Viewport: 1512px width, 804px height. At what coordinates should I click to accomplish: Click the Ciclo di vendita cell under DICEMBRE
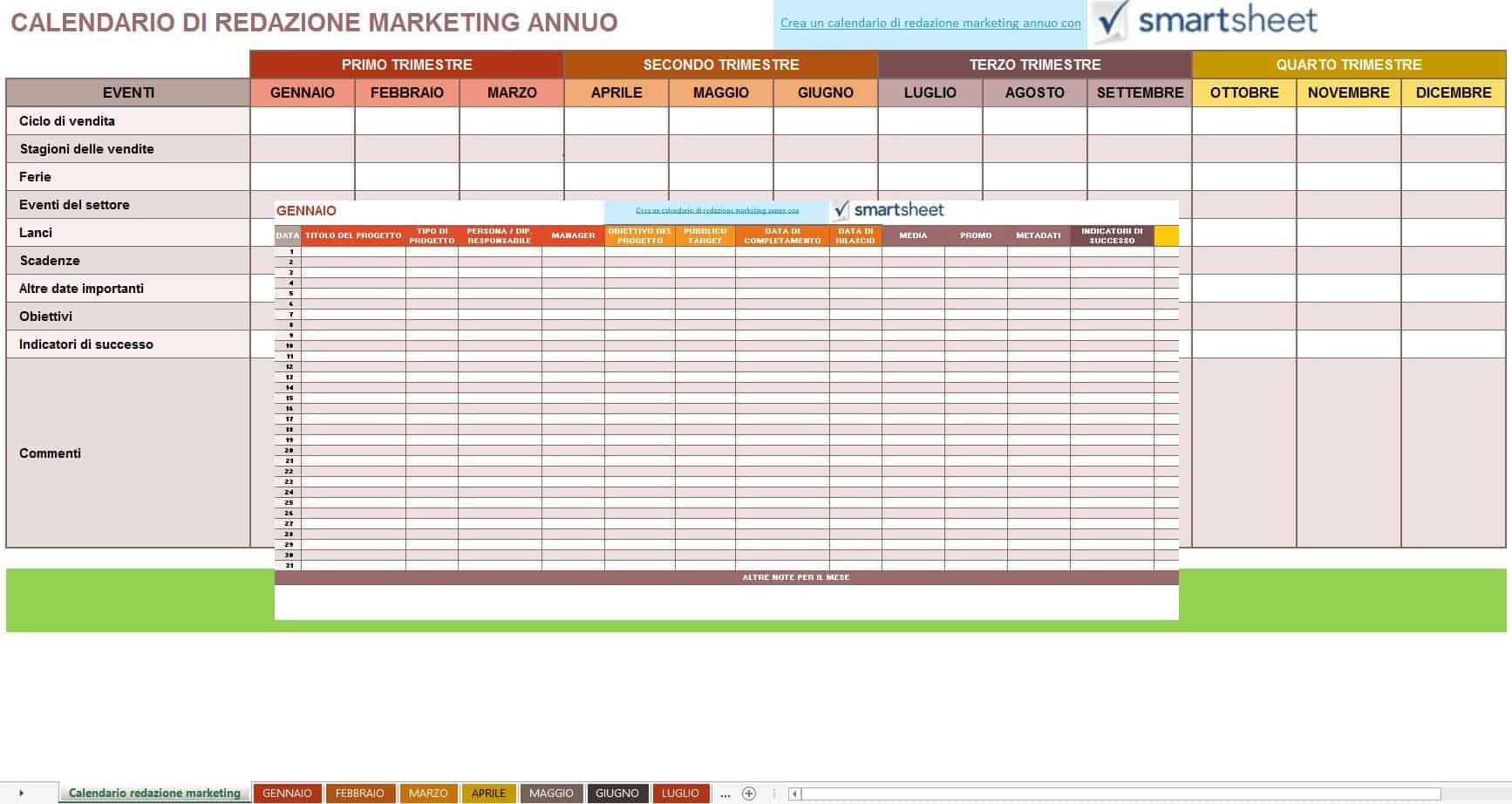[1454, 121]
